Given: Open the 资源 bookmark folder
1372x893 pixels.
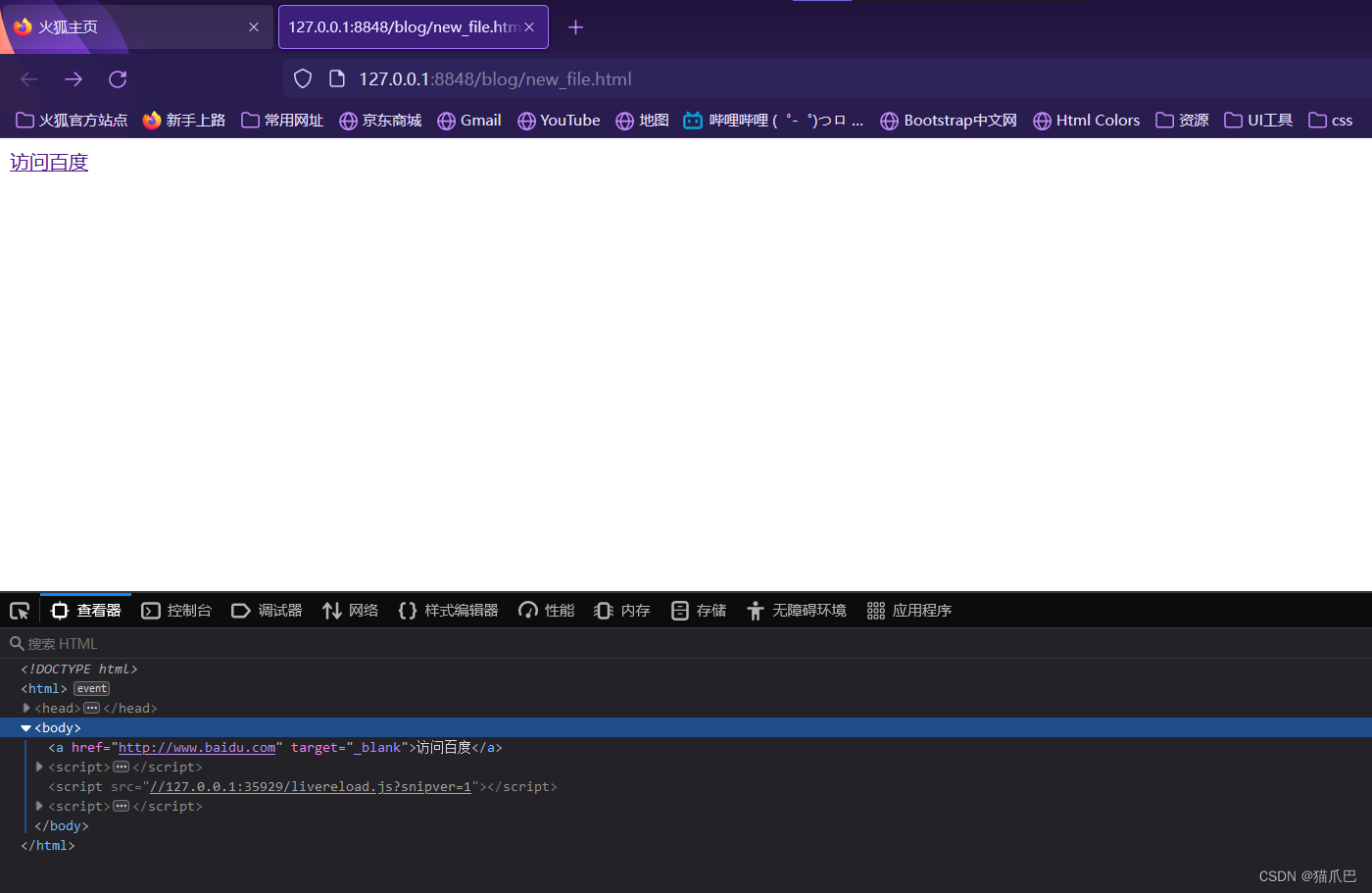Looking at the screenshot, I should tap(1182, 121).
